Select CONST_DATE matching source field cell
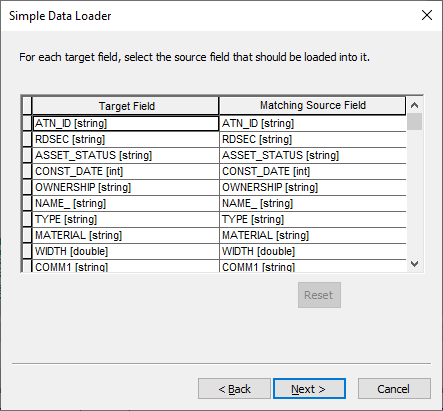 (x=313, y=171)
